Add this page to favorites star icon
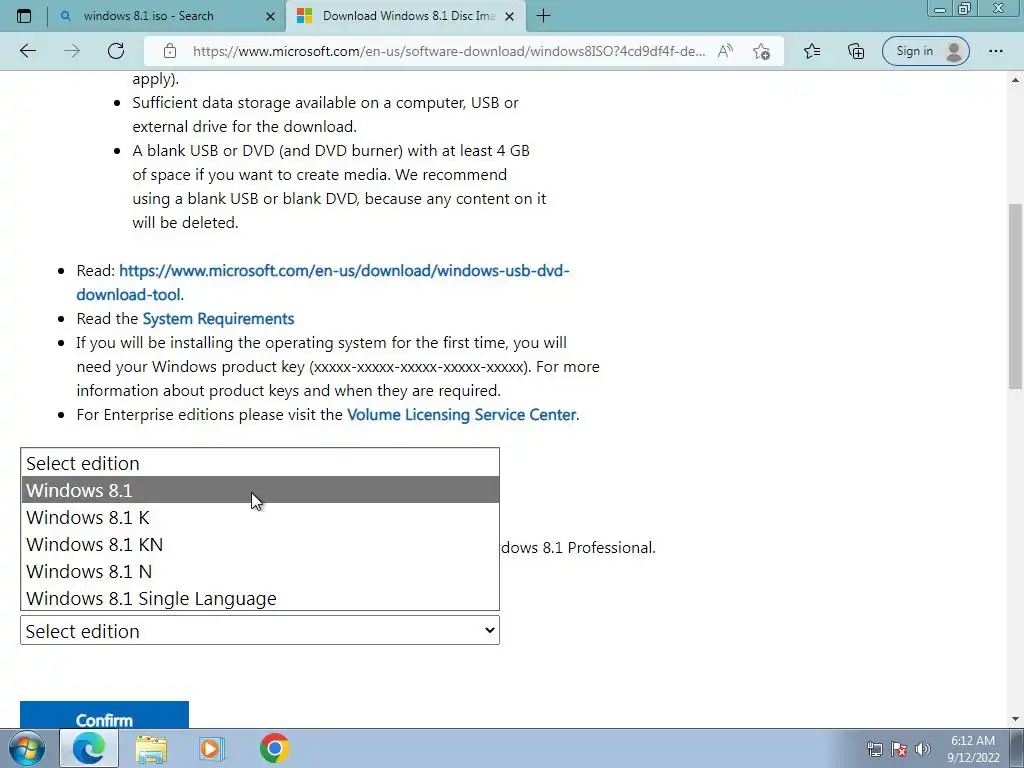Viewport: 1024px width, 768px height. pos(761,51)
